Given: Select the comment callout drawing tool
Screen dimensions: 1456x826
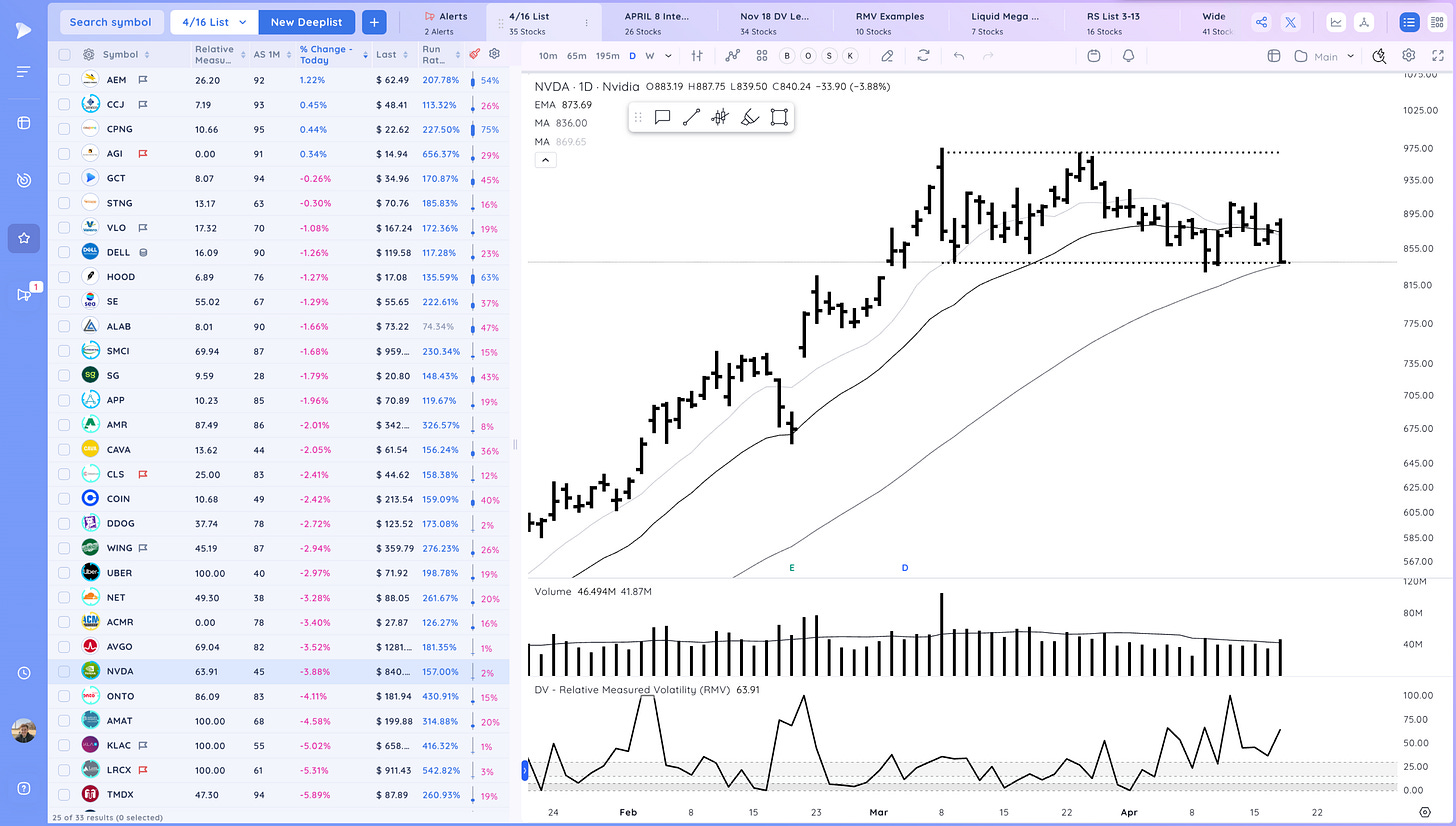Looking at the screenshot, I should [662, 117].
